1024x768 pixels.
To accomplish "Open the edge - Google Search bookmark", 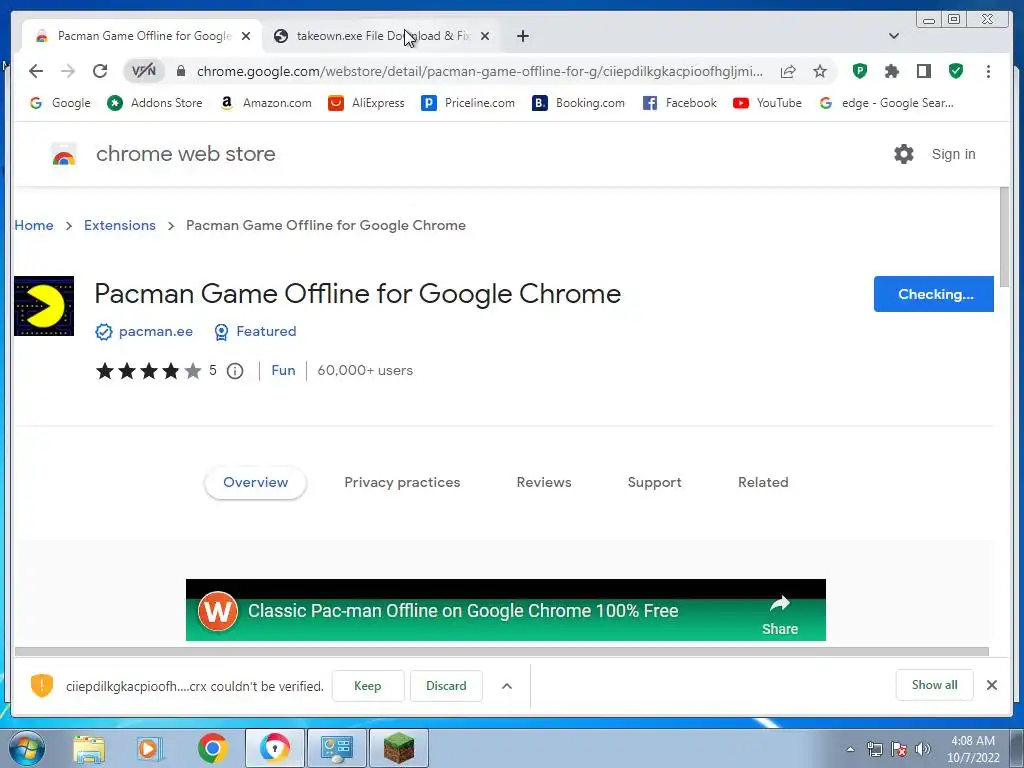I will point(887,103).
